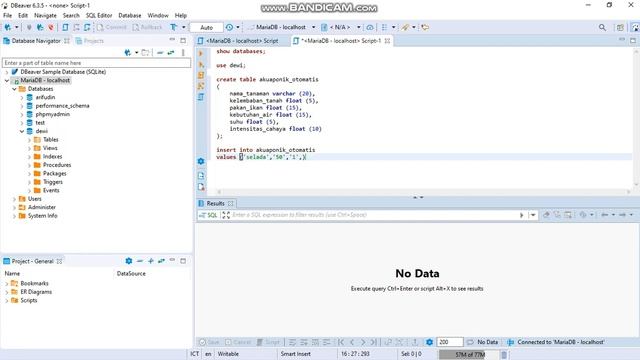Click the plus add icon in Project panel
This screenshot has height=360, width=640.
(x=151, y=261)
